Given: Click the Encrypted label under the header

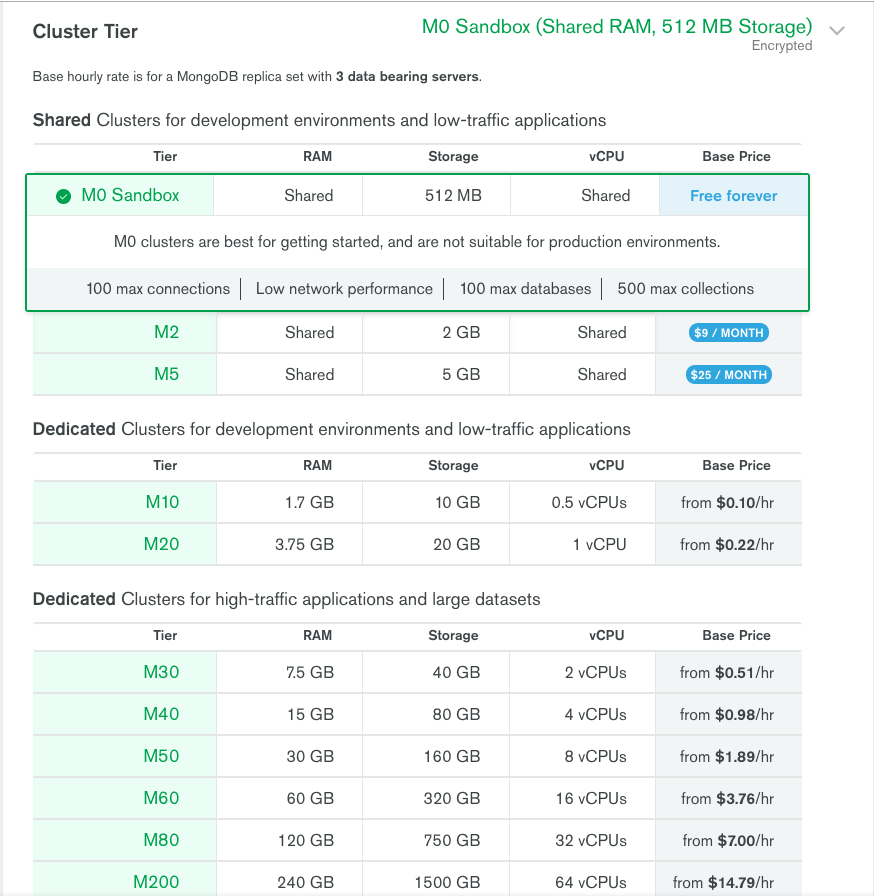Looking at the screenshot, I should pos(781,46).
